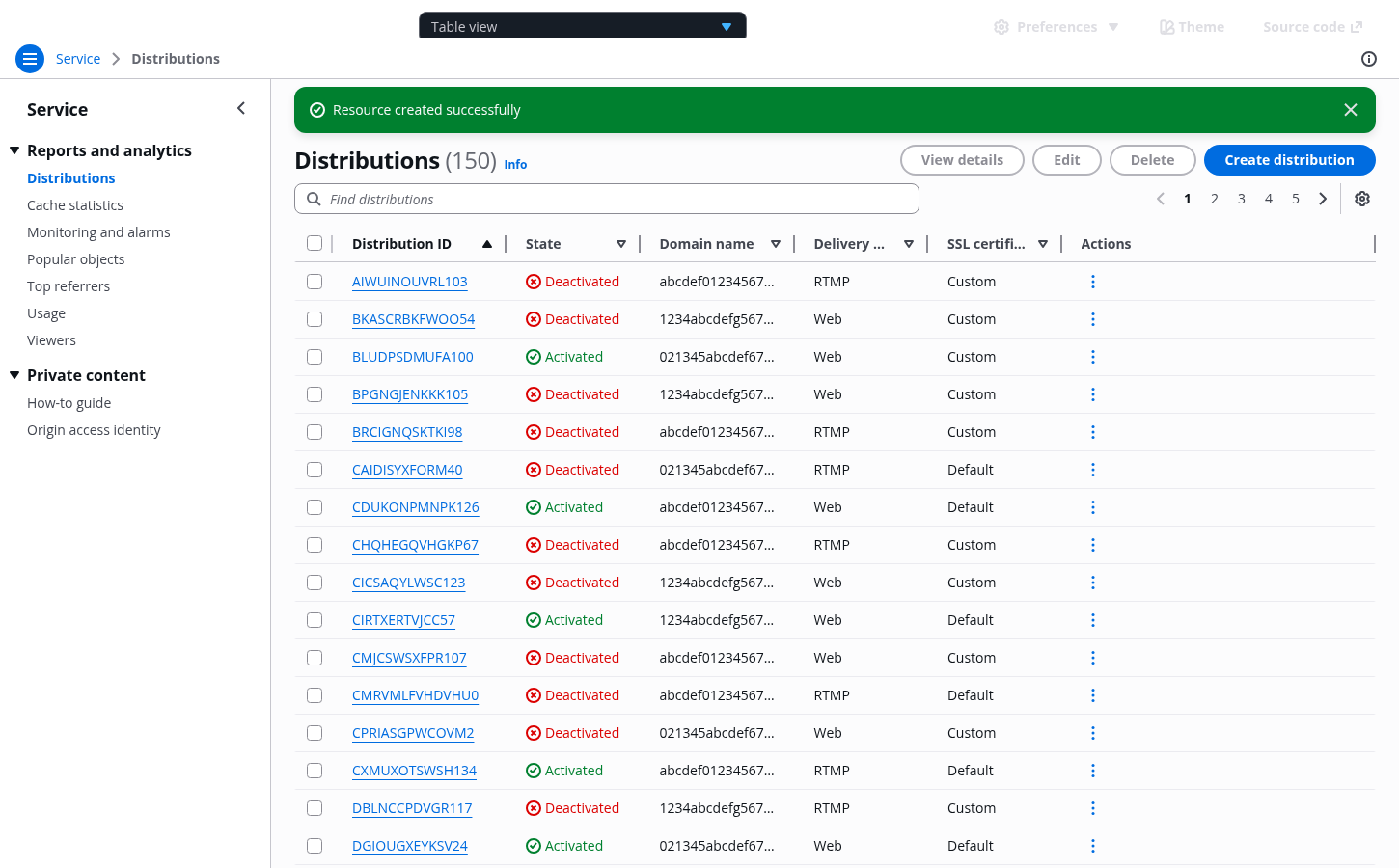Open the Table view dropdown

pyautogui.click(x=582, y=26)
